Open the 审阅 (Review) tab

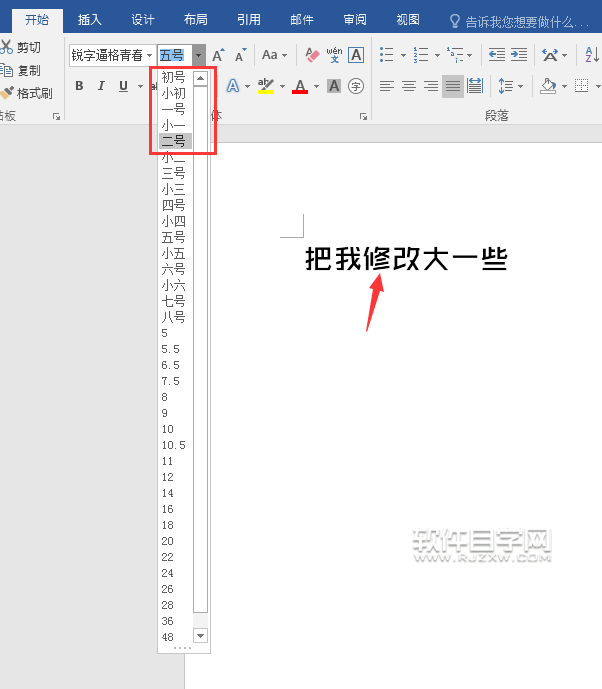355,20
